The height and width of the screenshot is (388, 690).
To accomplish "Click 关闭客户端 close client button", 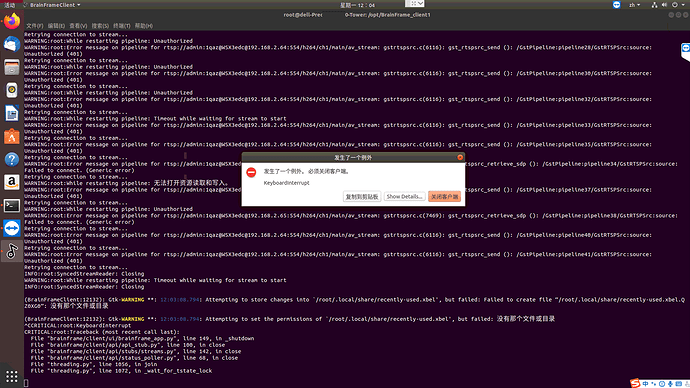I will pos(444,197).
